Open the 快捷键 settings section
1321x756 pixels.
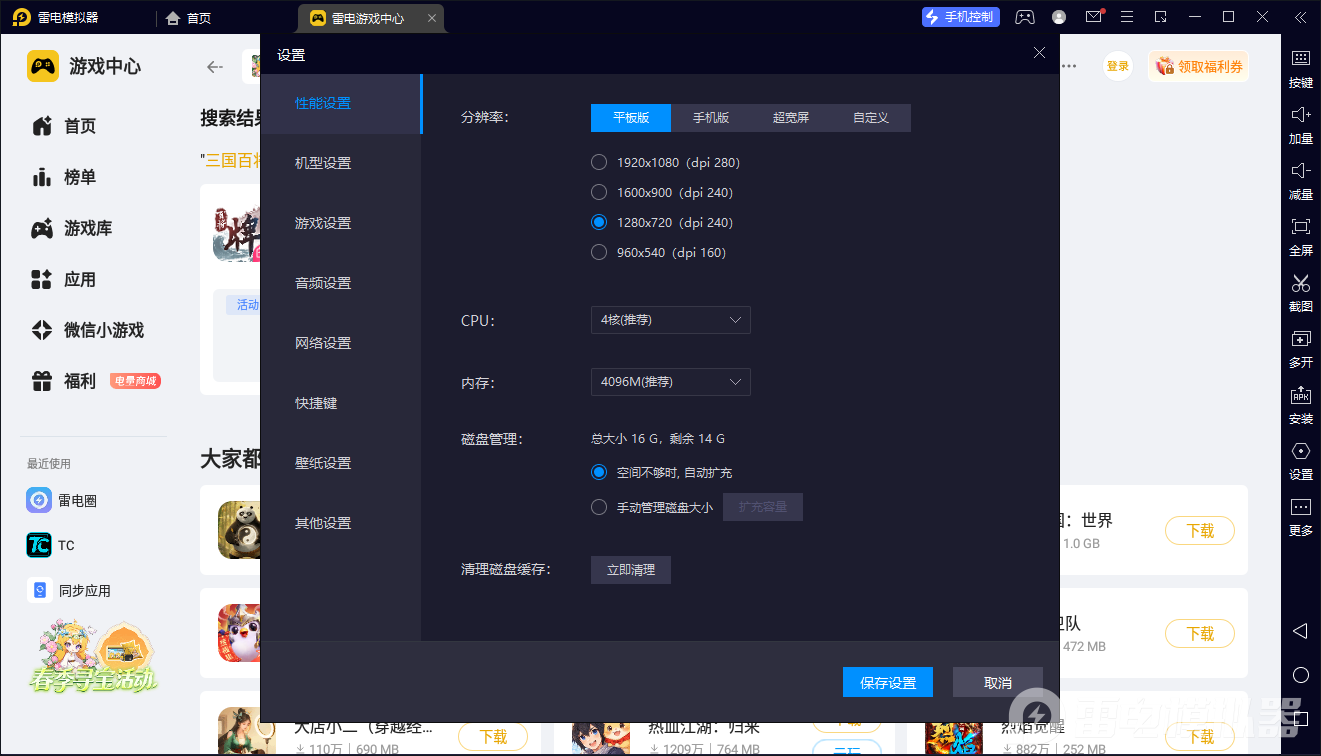coord(341,404)
